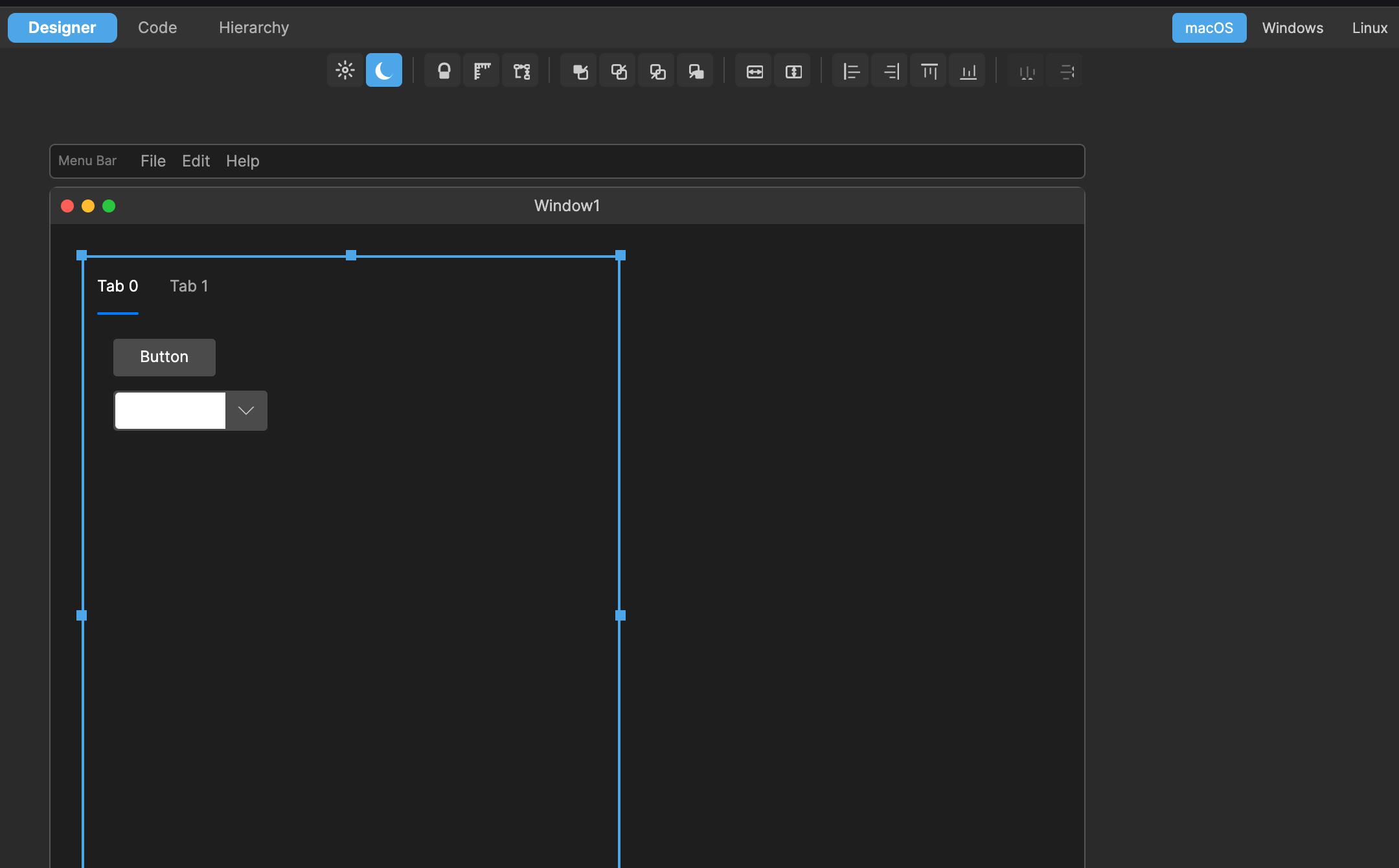Open the File menu in Menu Bar
The image size is (1399, 868).
coord(153,161)
